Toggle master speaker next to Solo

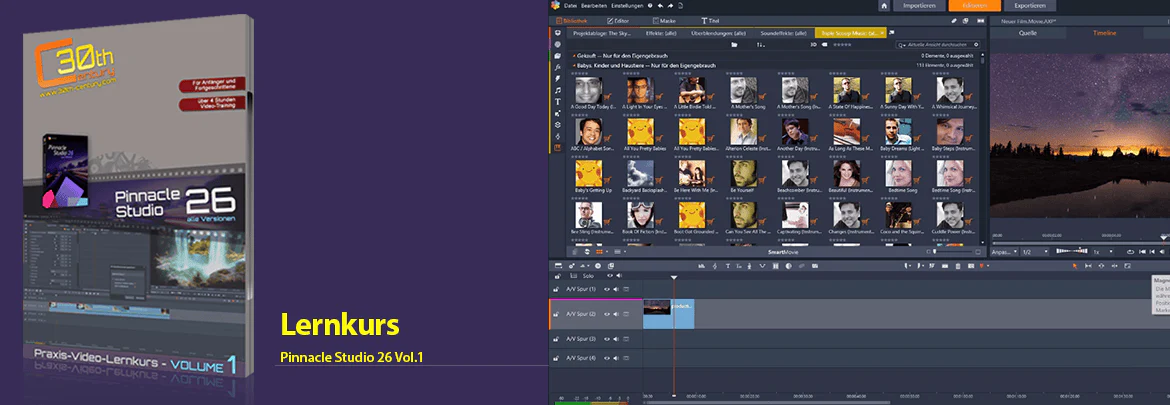(619, 276)
